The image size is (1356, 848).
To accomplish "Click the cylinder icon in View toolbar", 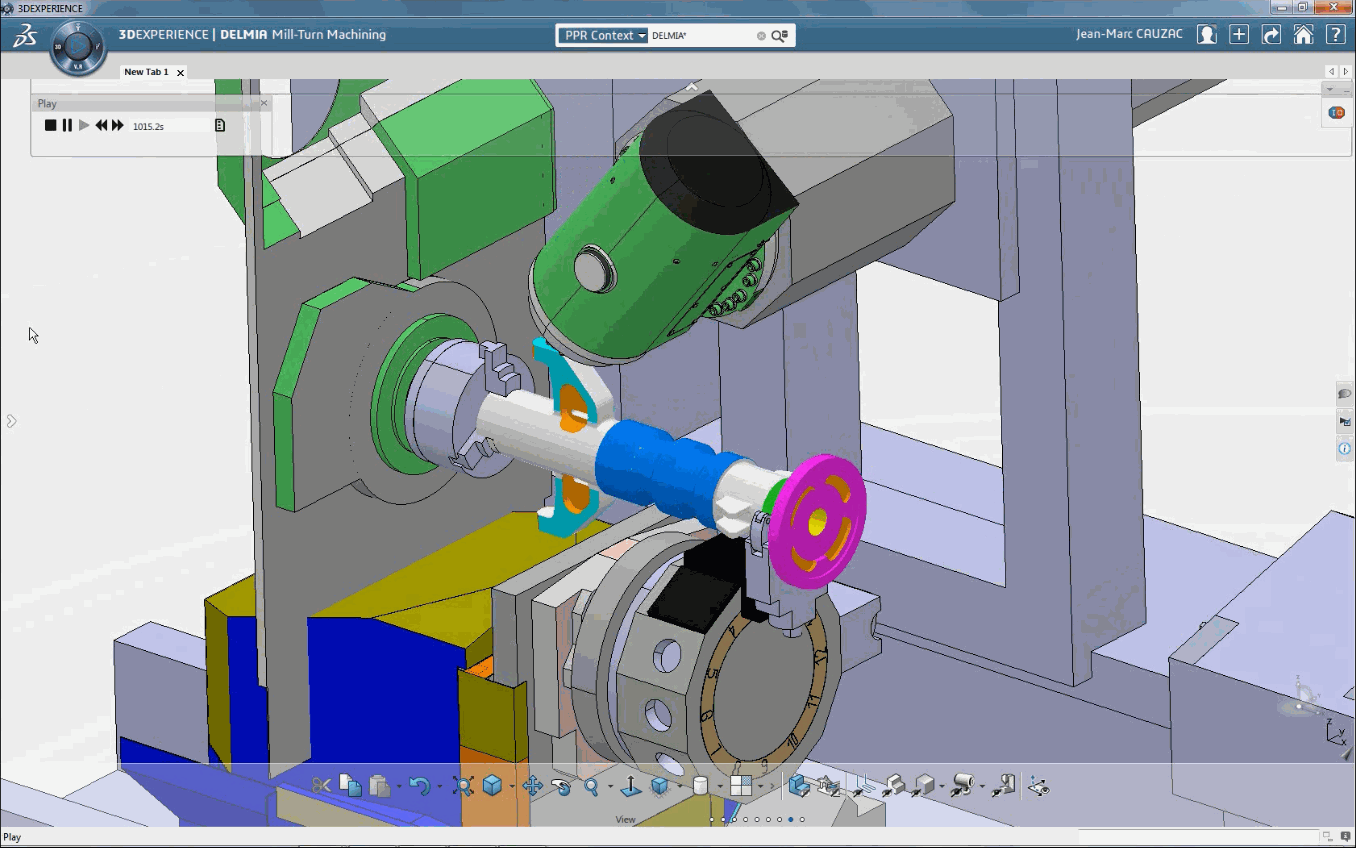I will [x=700, y=786].
